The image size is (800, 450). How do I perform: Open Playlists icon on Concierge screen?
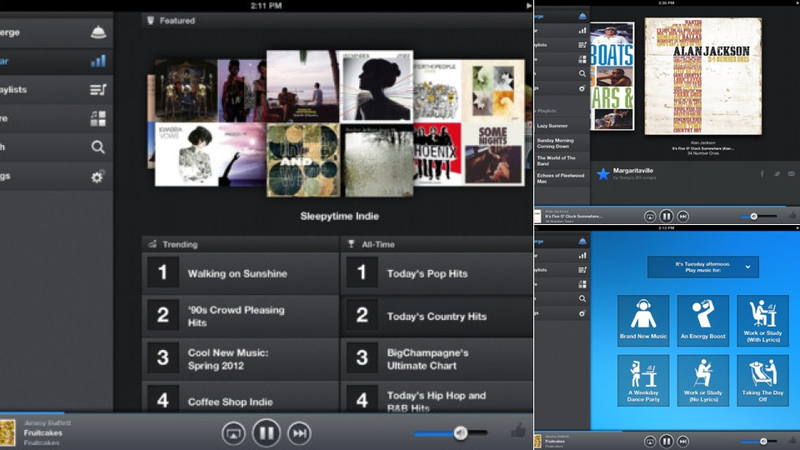[582, 270]
